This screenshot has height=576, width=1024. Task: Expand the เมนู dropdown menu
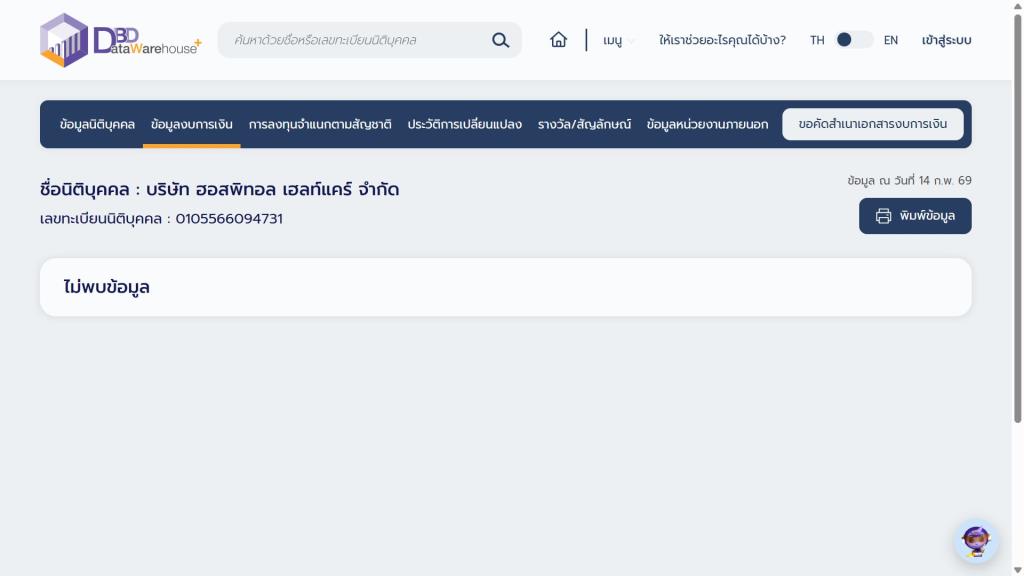click(x=613, y=41)
